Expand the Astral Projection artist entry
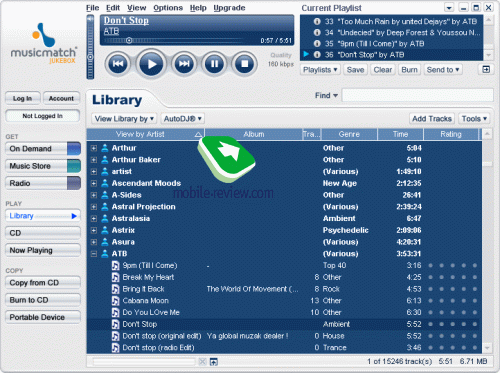This screenshot has height=373, width=500. coord(94,207)
